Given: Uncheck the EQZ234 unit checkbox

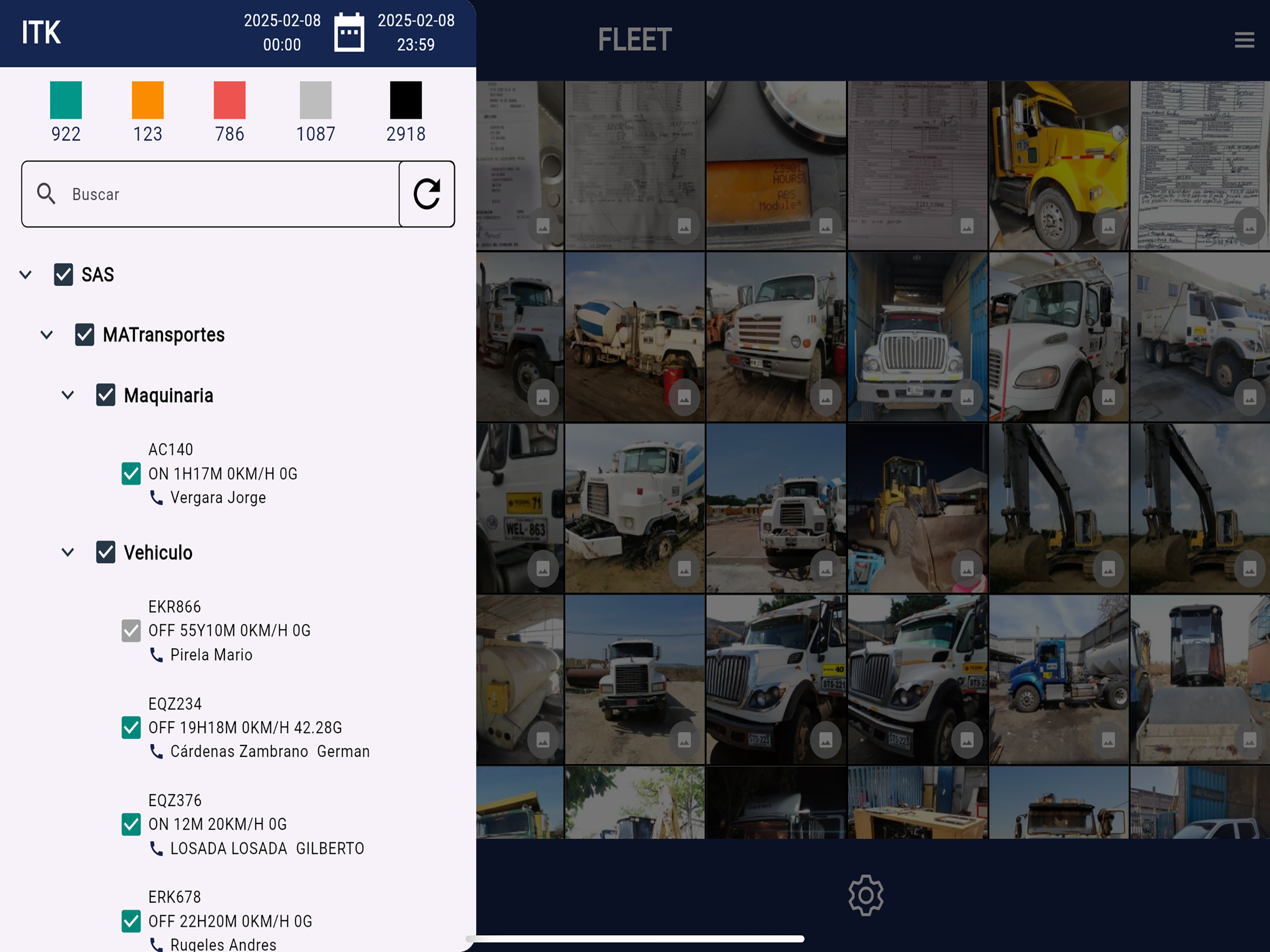Looking at the screenshot, I should point(131,728).
